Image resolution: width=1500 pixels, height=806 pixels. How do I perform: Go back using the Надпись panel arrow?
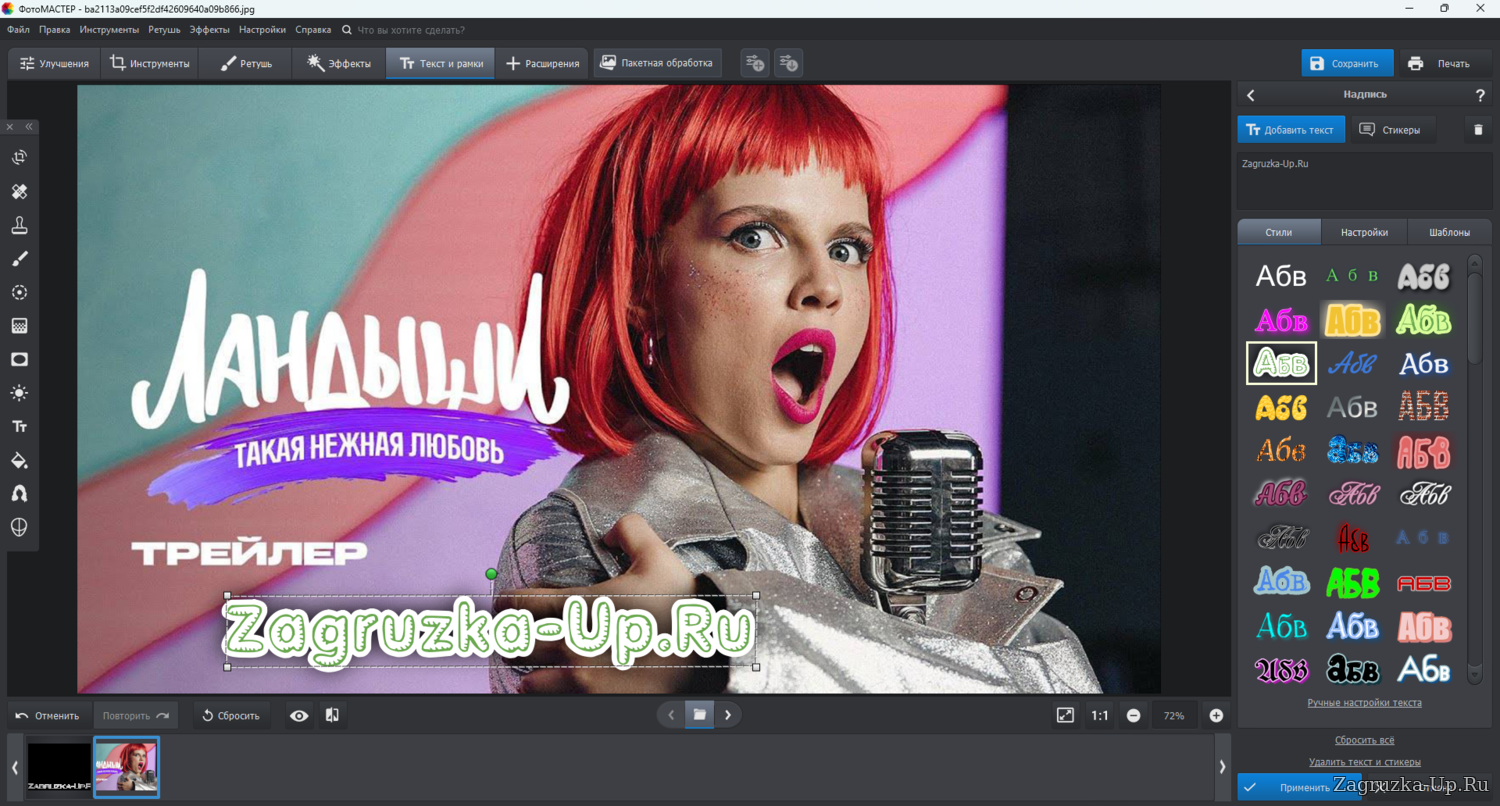(x=1250, y=96)
